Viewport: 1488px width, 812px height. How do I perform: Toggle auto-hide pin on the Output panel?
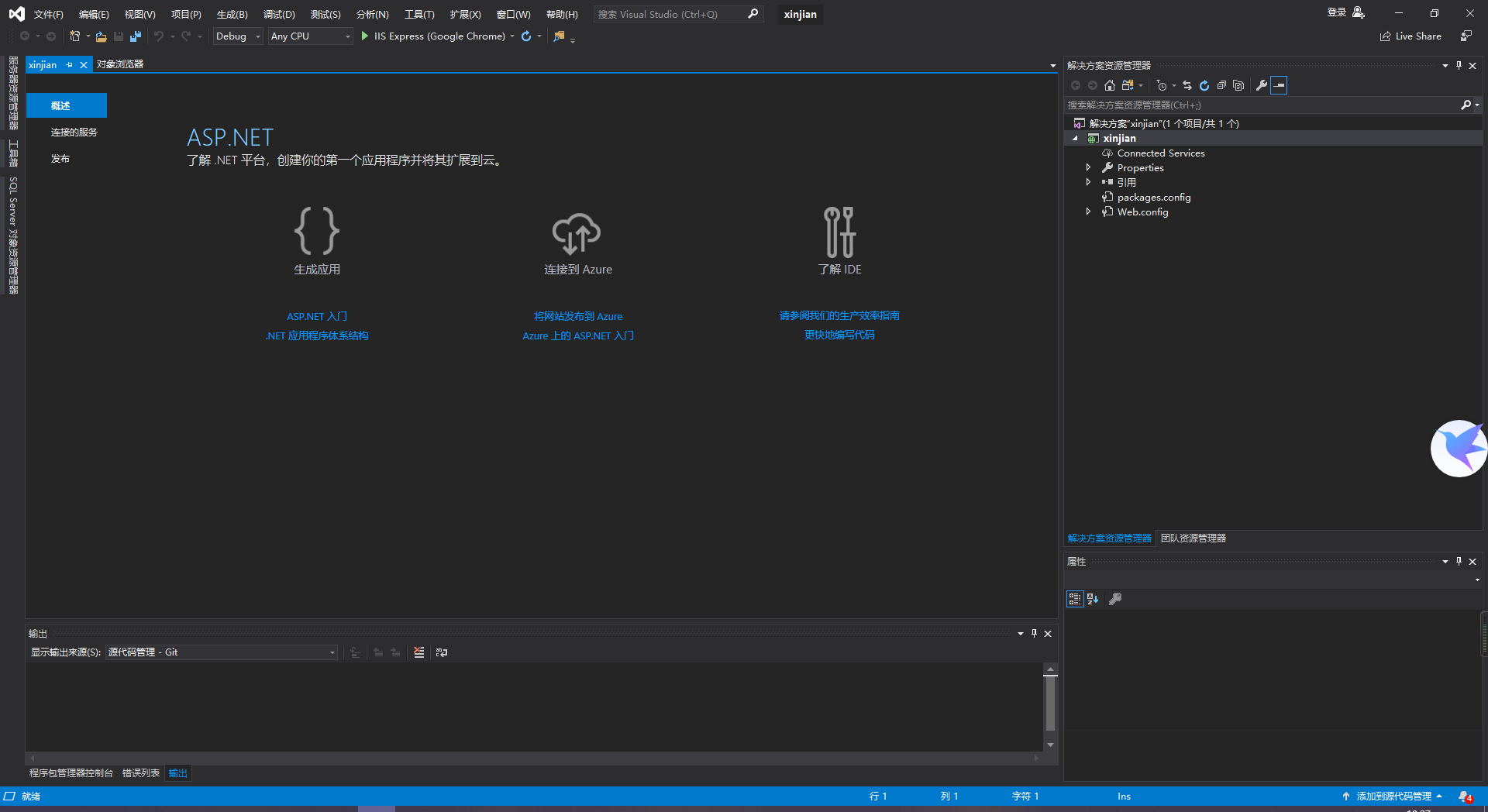coord(1034,634)
